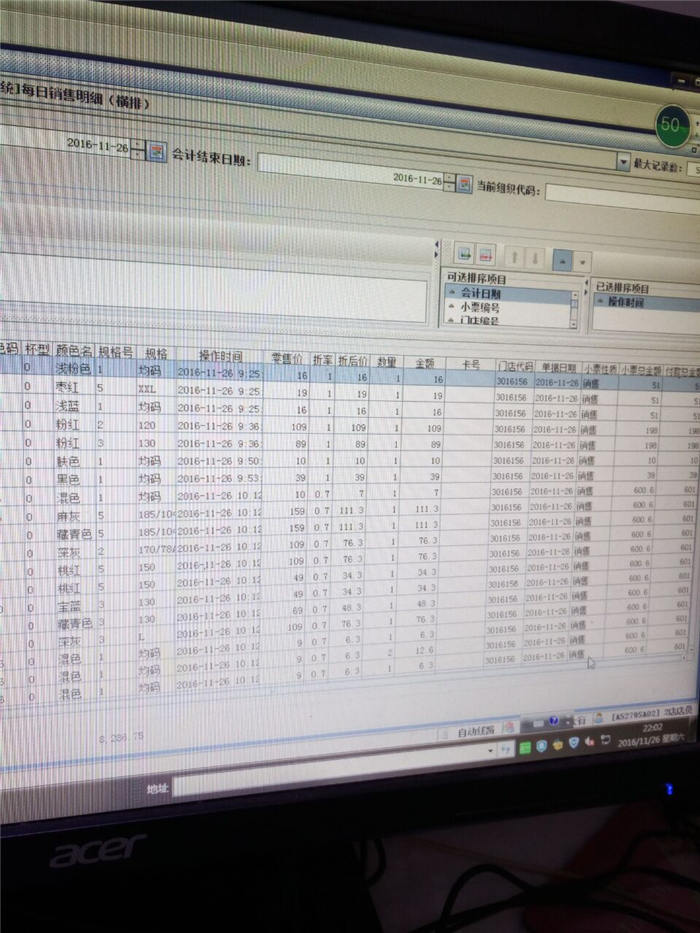Click the 零售价 column header
Viewport: 700px width, 933px height.
tap(287, 357)
